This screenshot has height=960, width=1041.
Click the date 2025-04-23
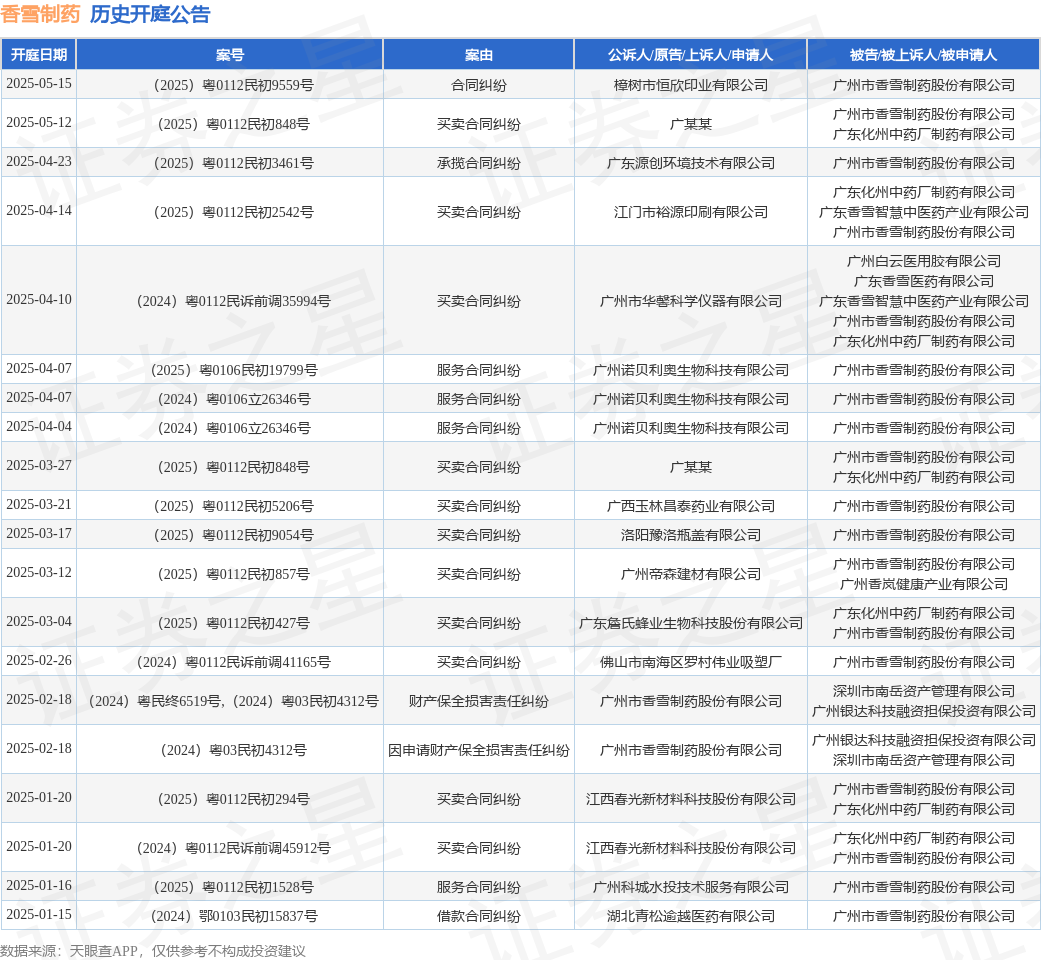39,162
